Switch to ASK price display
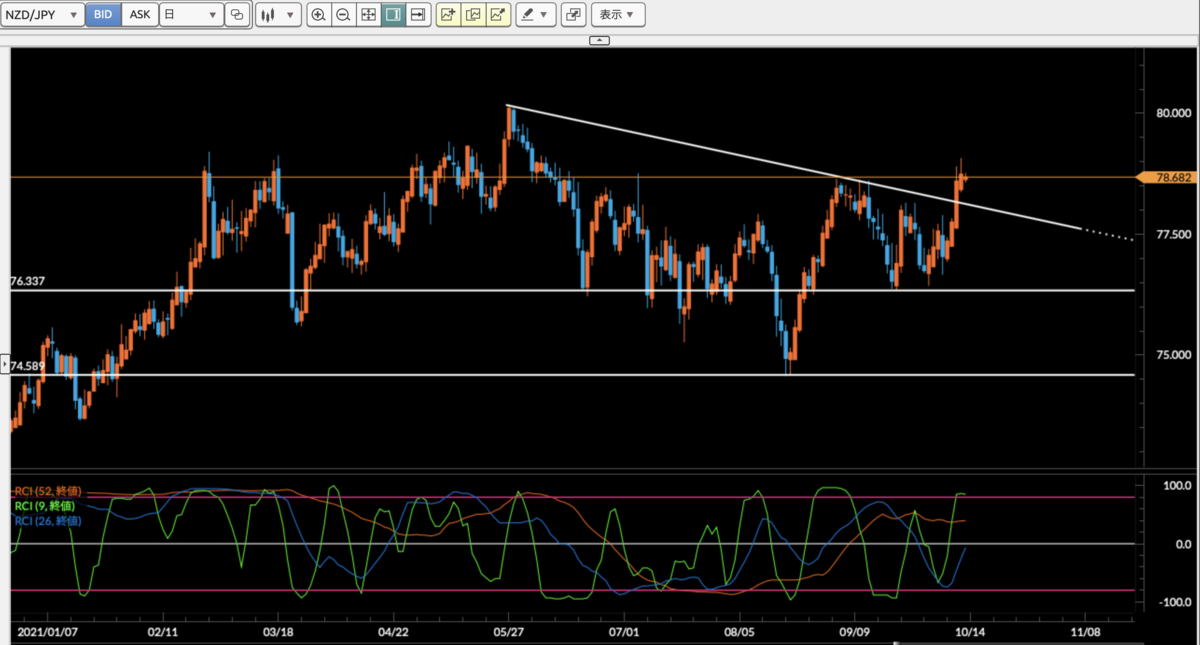The width and height of the screenshot is (1200, 645). 140,15
